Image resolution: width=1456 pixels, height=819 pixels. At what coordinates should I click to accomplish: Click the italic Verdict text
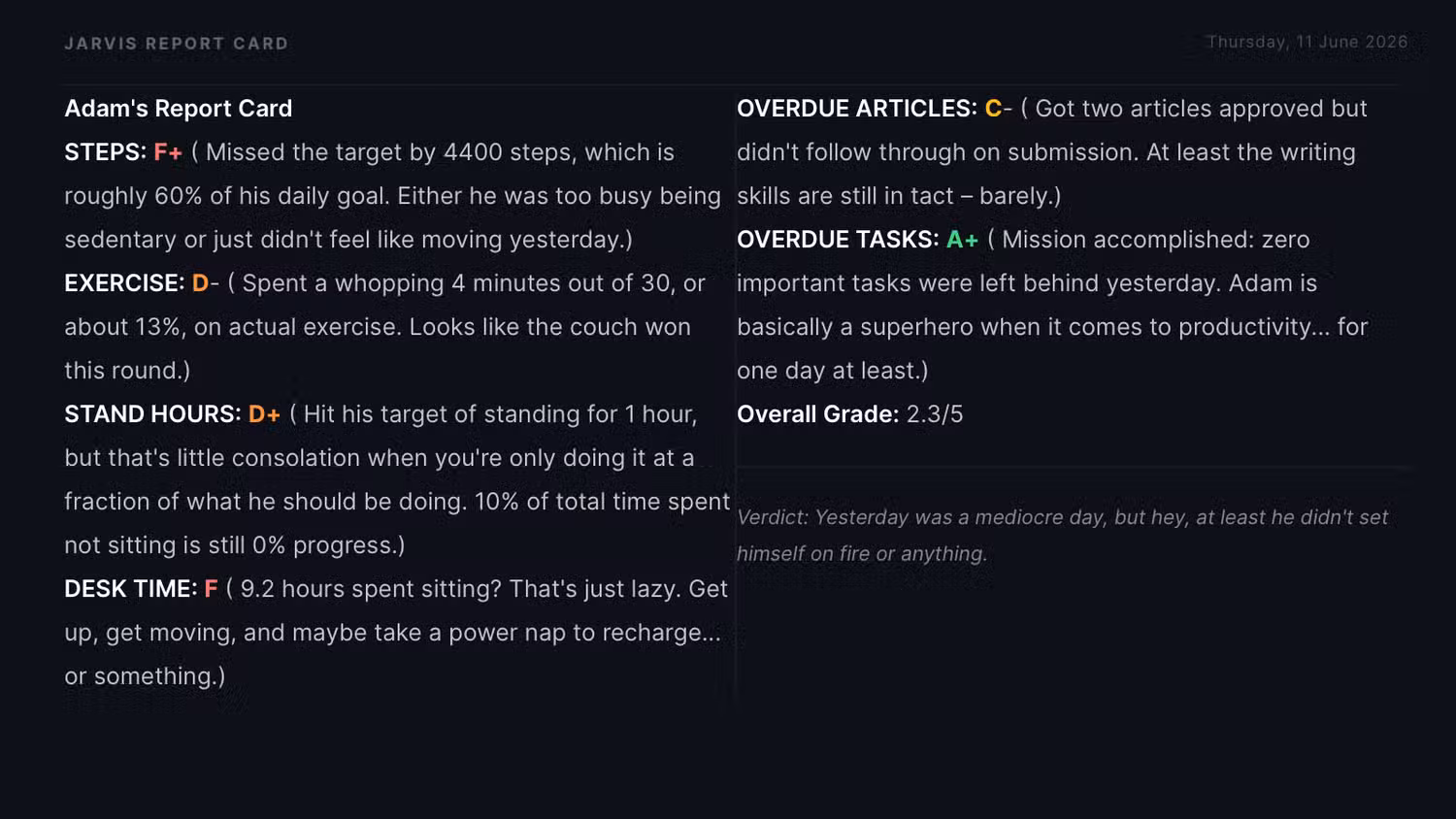[x=1063, y=536]
